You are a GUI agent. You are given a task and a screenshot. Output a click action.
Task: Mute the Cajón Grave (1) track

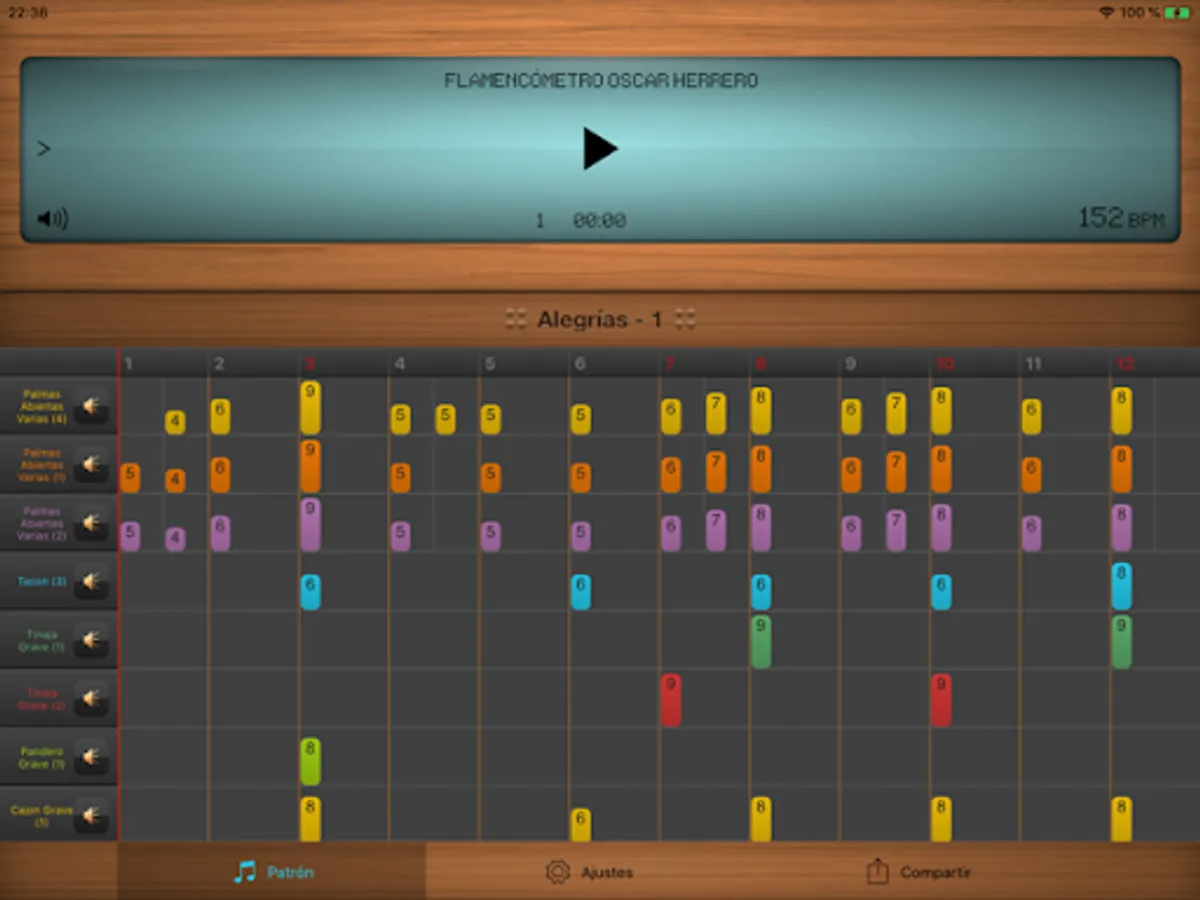[x=91, y=816]
